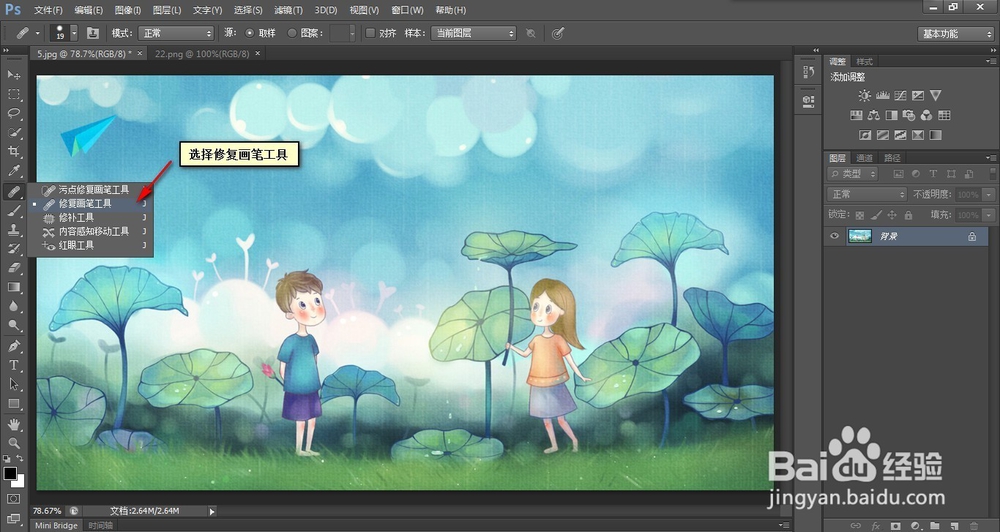Image resolution: width=1000 pixels, height=532 pixels.
Task: Select the Rectangle shape tool
Action: [13, 404]
